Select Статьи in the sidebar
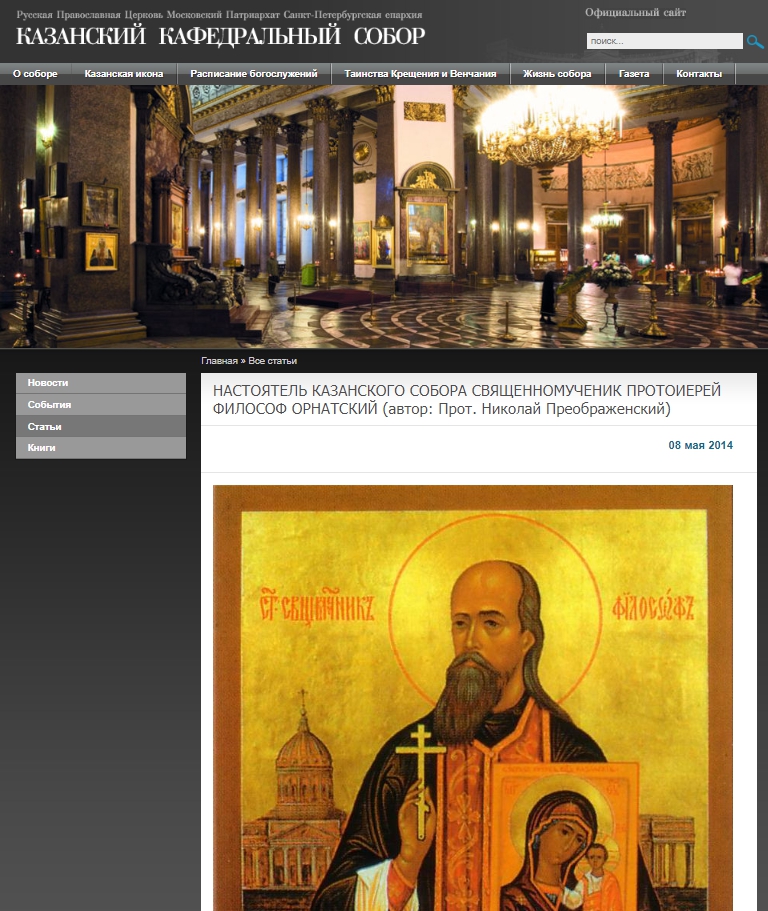Viewport: 768px width, 911px height. click(x=101, y=426)
